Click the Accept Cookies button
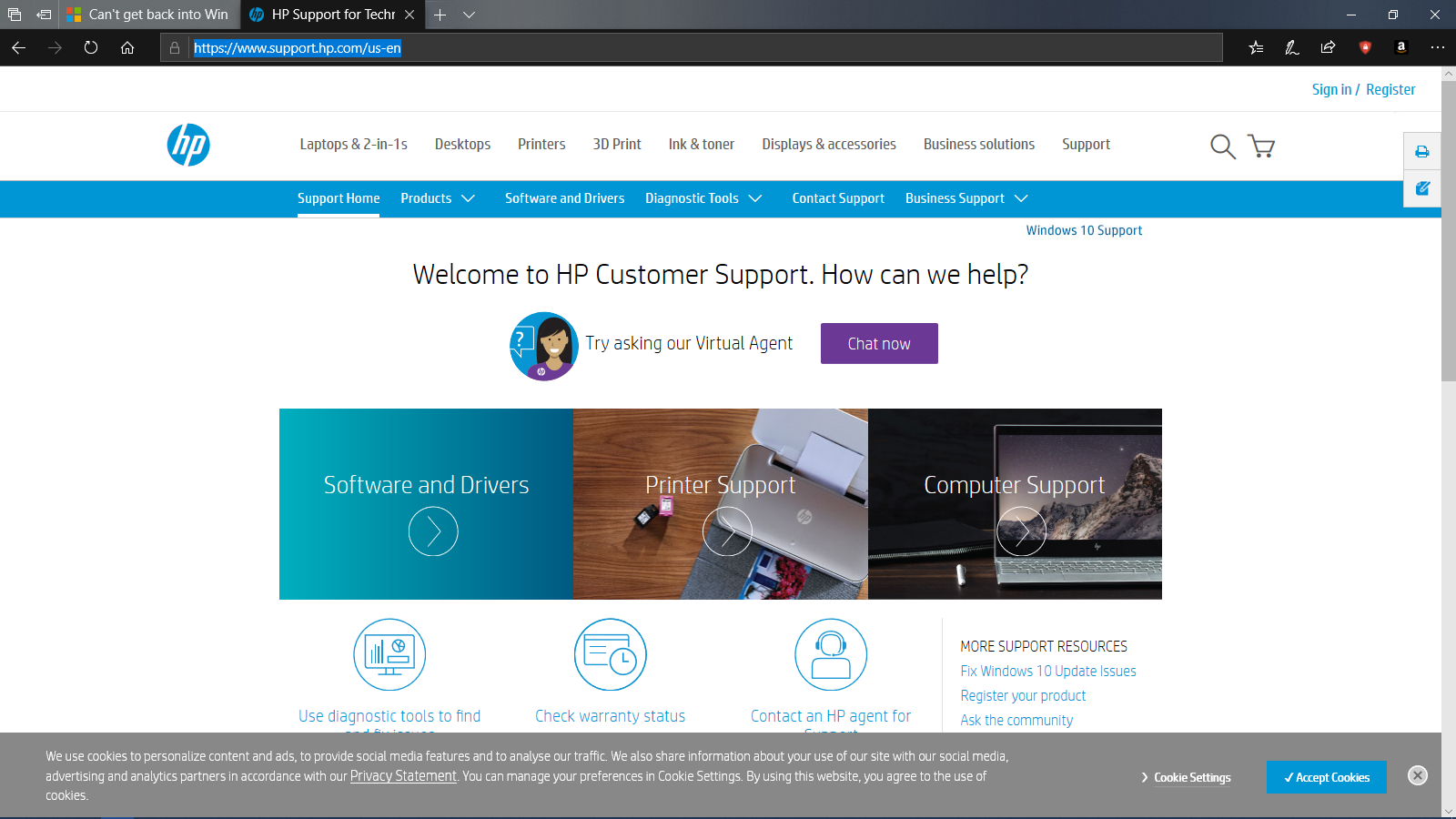Image resolution: width=1456 pixels, height=819 pixels. (1327, 777)
